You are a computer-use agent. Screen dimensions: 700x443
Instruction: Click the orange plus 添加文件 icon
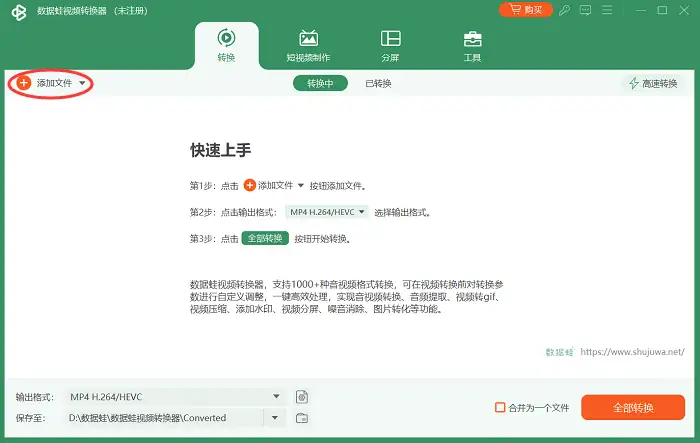24,83
